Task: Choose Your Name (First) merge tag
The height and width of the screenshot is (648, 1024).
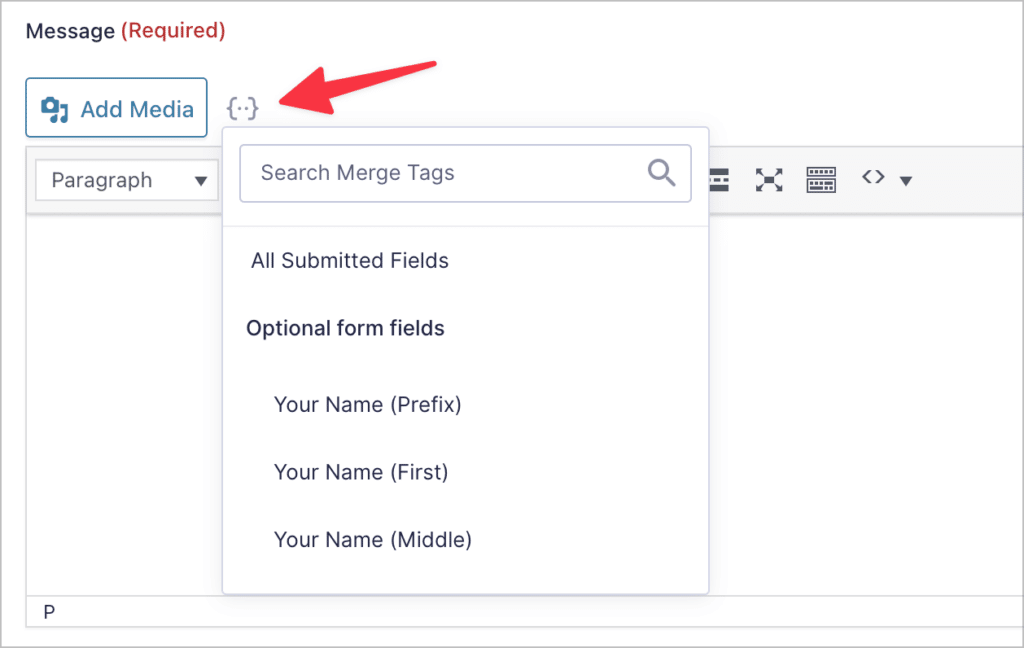Action: point(361,472)
